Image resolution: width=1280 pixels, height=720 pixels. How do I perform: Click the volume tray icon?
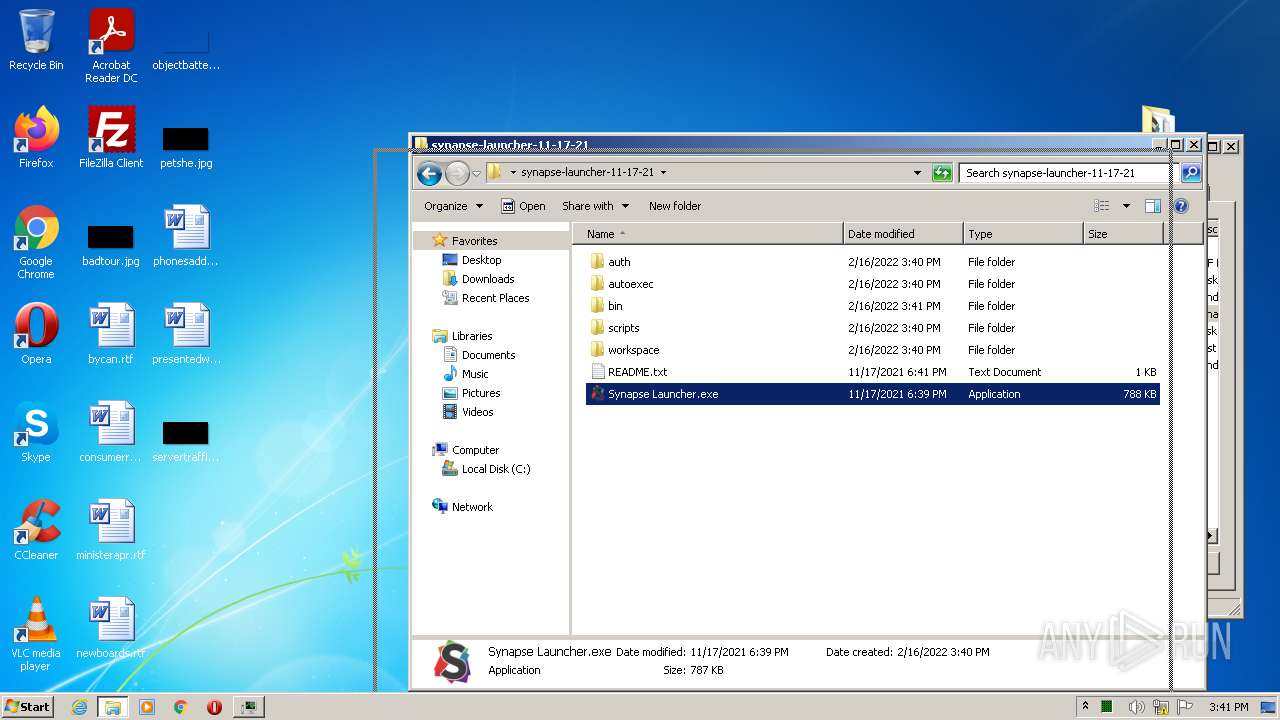[1136, 707]
